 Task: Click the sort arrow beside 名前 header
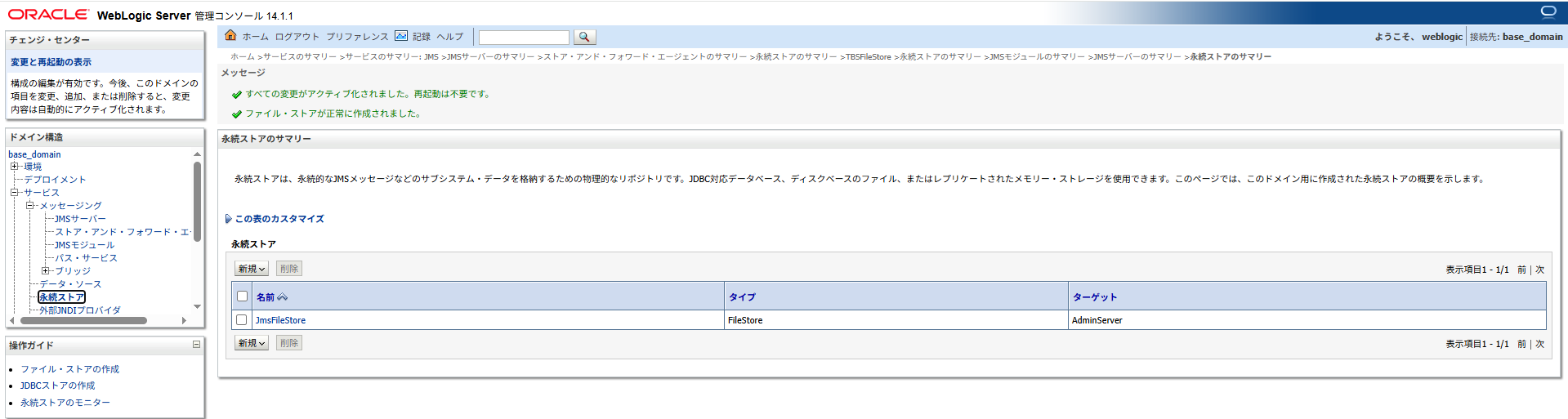point(283,297)
